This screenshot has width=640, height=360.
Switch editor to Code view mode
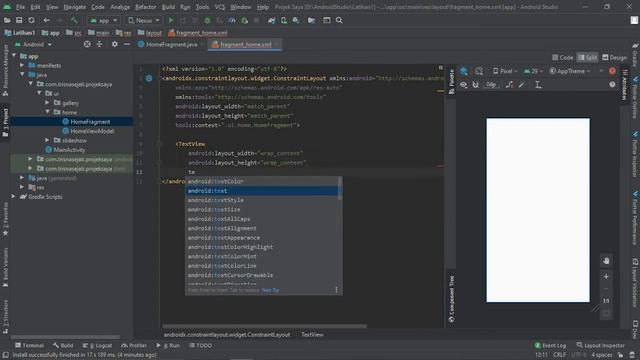point(562,58)
